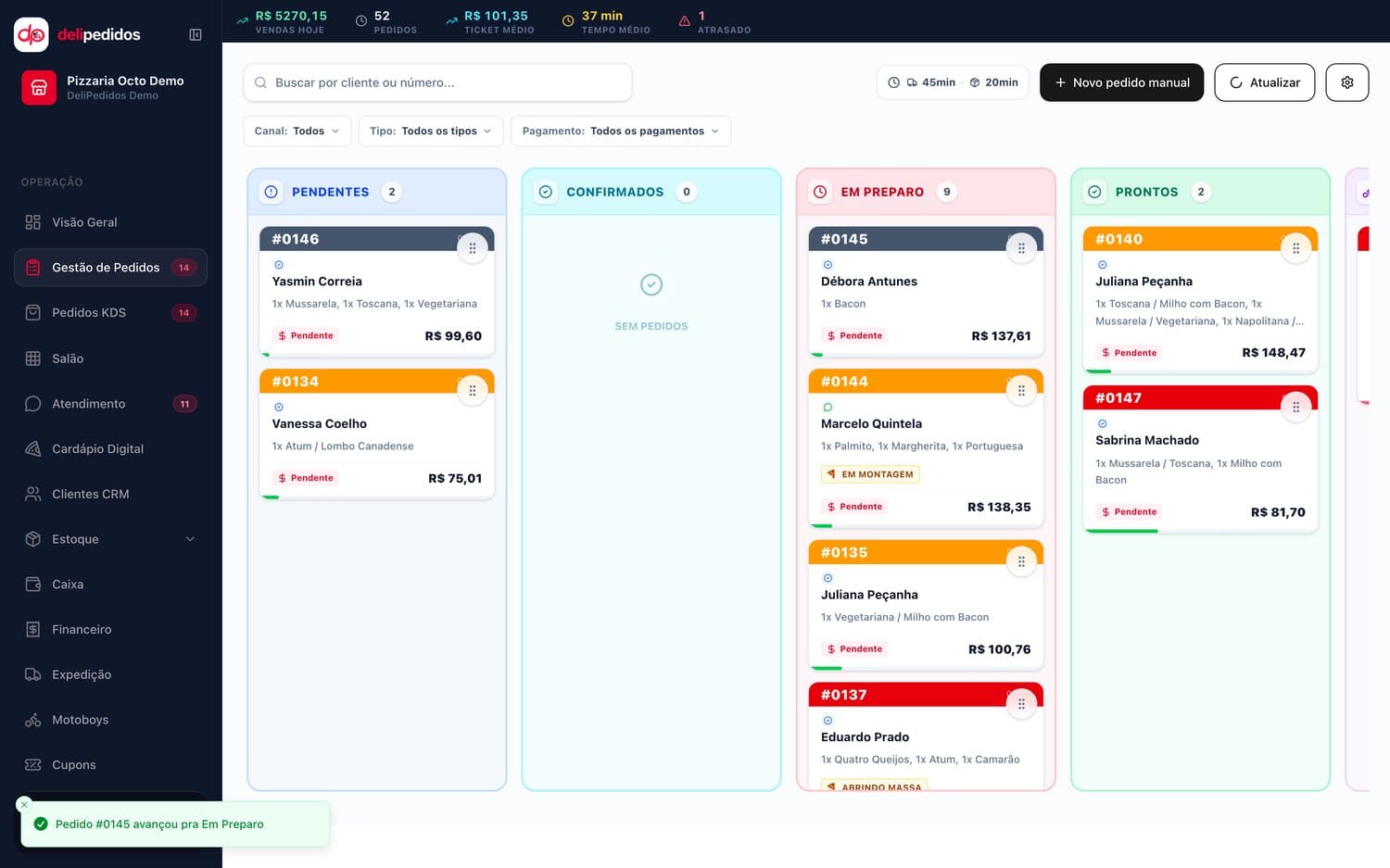Open order card of Vanessa Coelho
The width and height of the screenshot is (1390, 868).
(x=377, y=434)
